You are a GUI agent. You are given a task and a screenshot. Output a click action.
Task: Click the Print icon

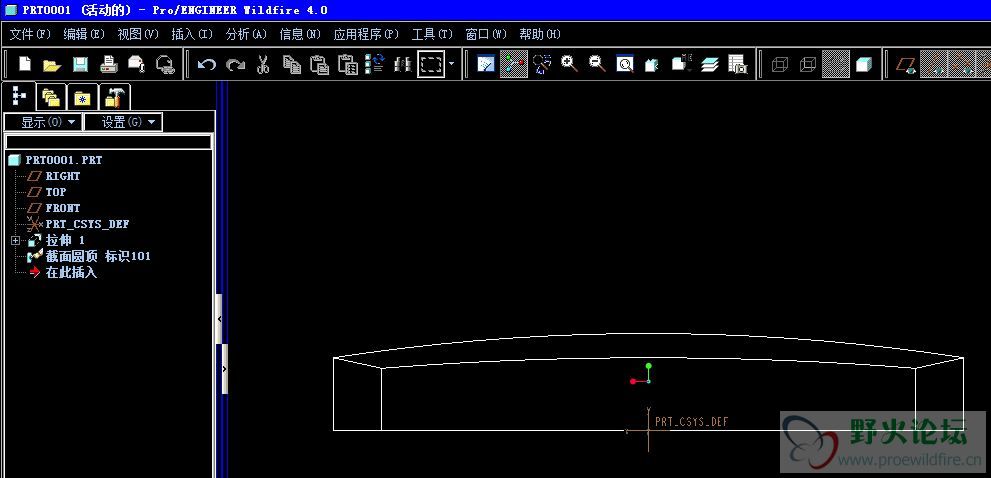(x=109, y=64)
